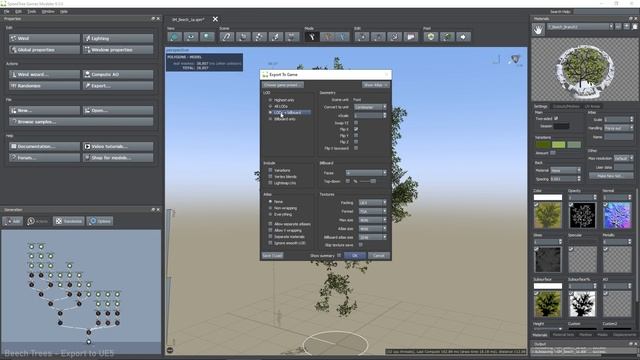640x360 pixels.
Task: Select the orange tree Mode icon
Action: 327,37
